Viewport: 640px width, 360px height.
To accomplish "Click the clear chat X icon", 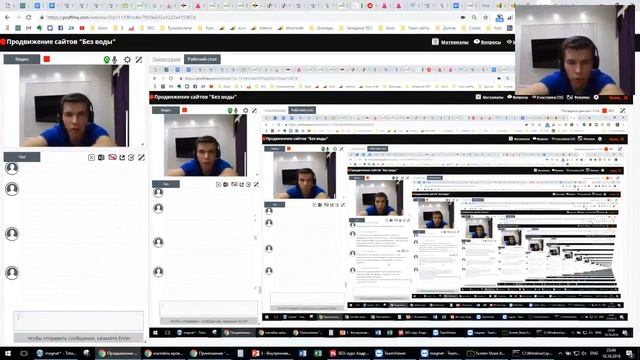I will point(91,158).
